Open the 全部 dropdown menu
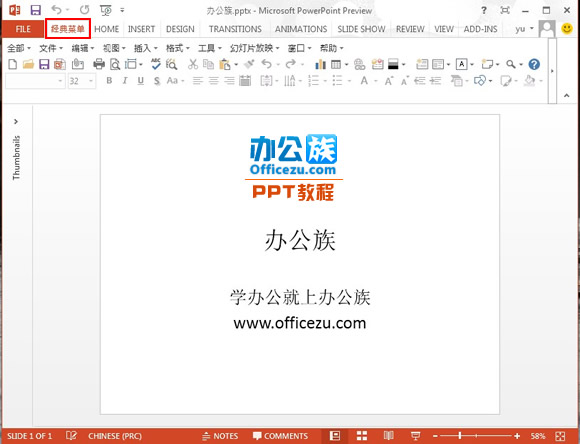This screenshot has width=580, height=444. [19, 48]
